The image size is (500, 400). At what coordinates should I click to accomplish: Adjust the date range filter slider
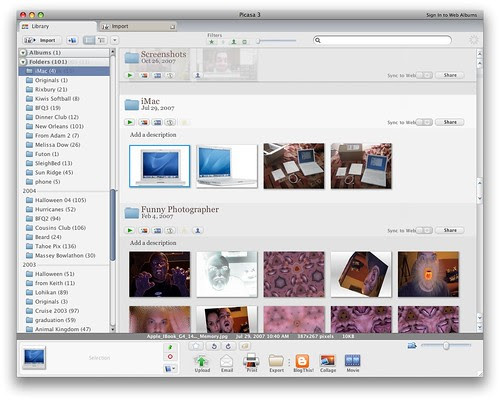click(x=276, y=41)
